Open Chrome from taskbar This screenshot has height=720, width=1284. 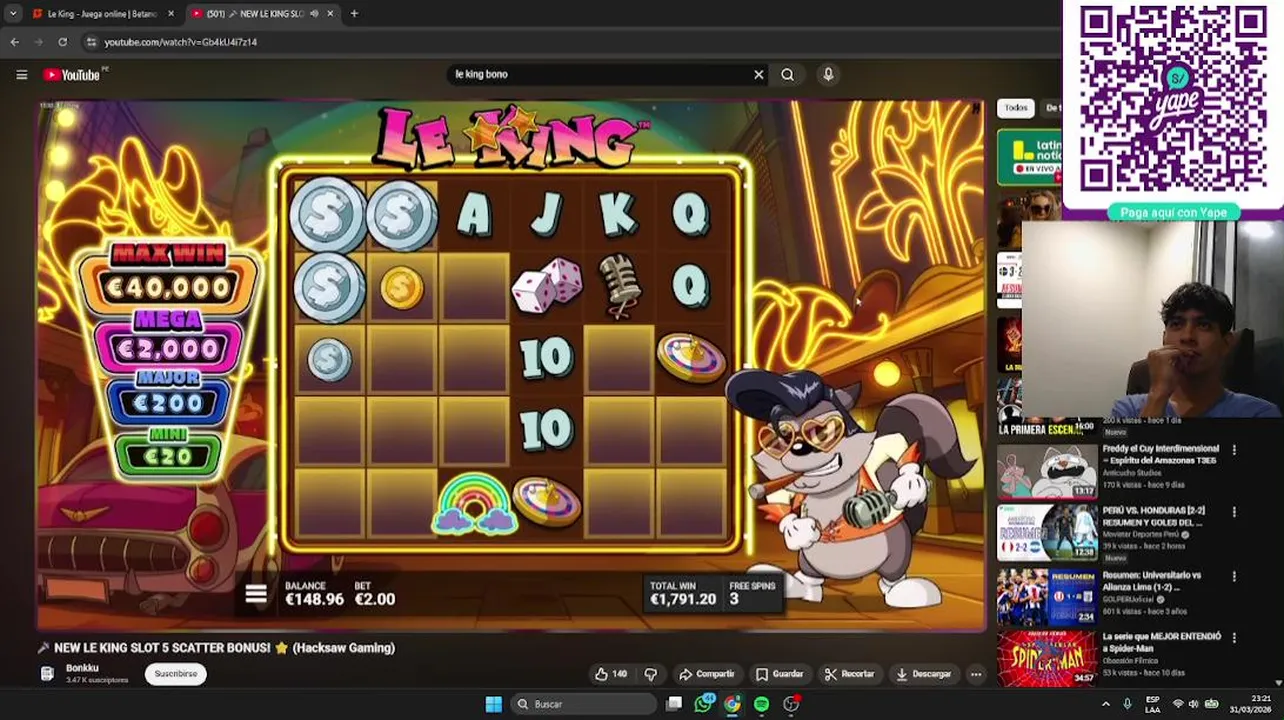[x=732, y=704]
